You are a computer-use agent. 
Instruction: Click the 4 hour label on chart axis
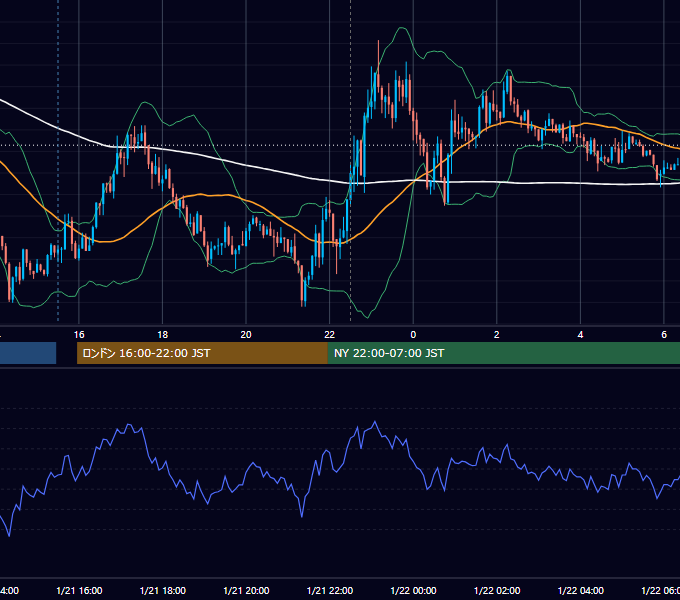pyautogui.click(x=580, y=335)
